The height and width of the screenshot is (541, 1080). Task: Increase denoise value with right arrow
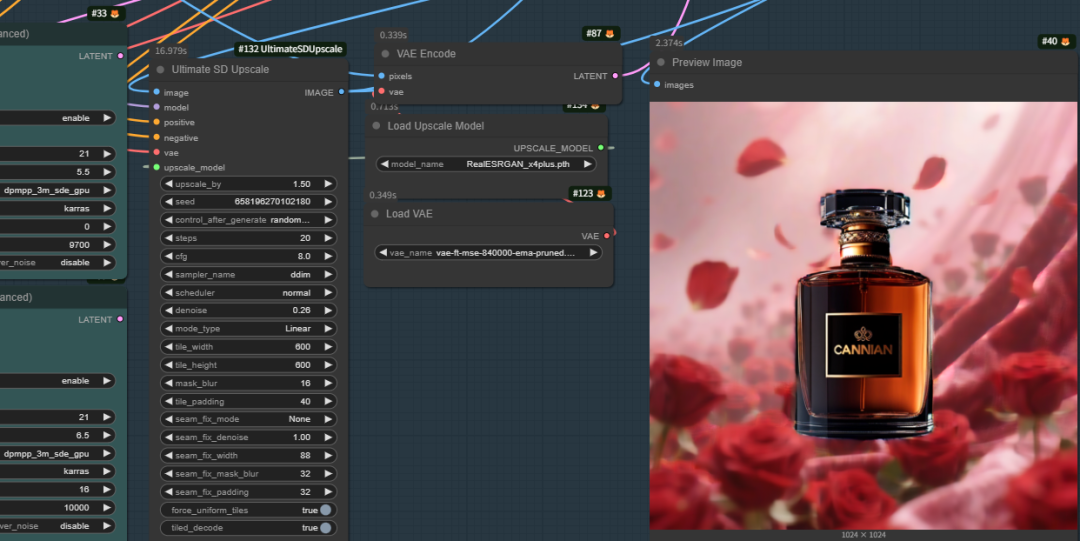pyautogui.click(x=328, y=310)
